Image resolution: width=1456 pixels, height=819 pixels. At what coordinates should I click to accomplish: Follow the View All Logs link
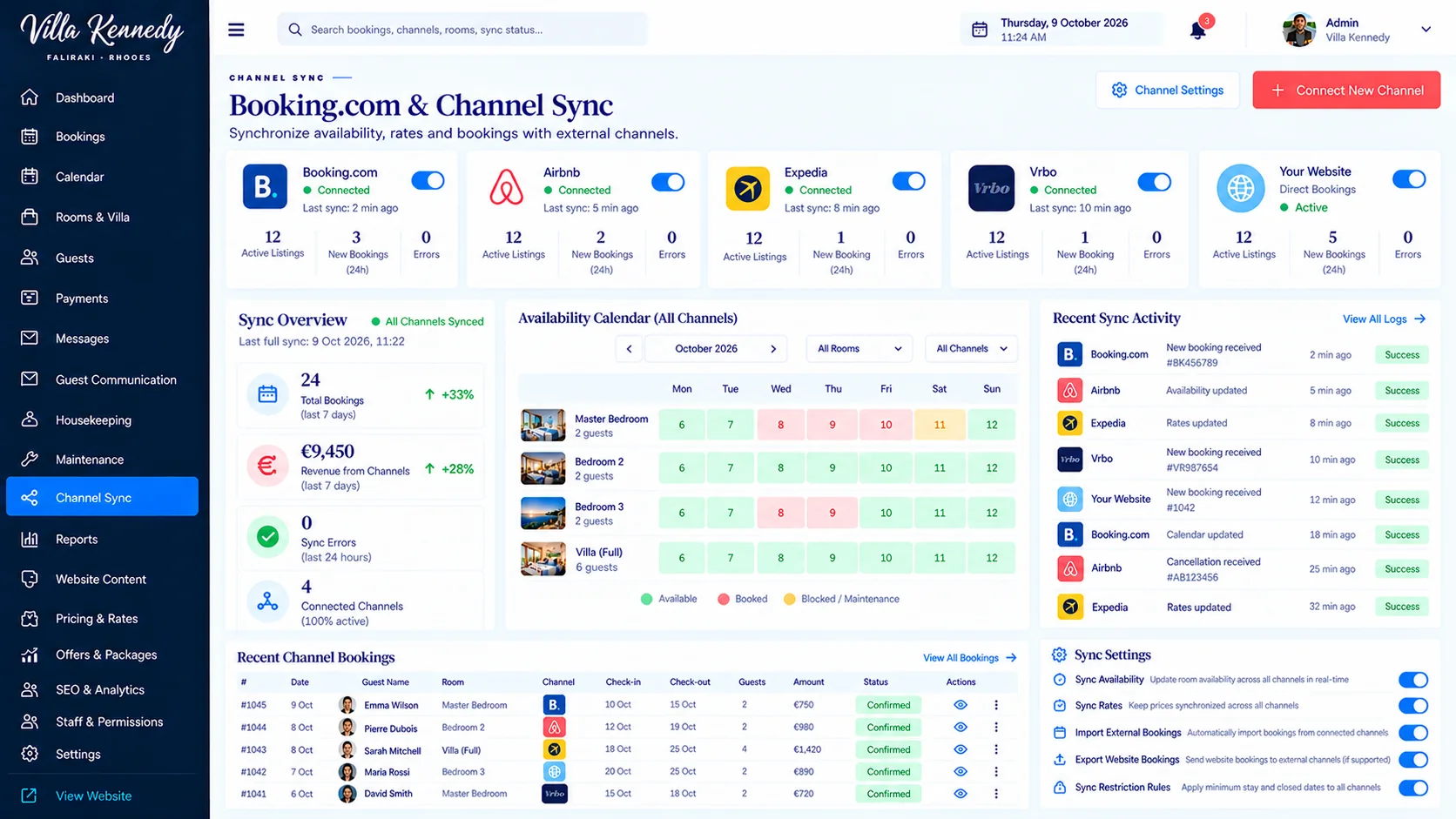tap(1384, 319)
